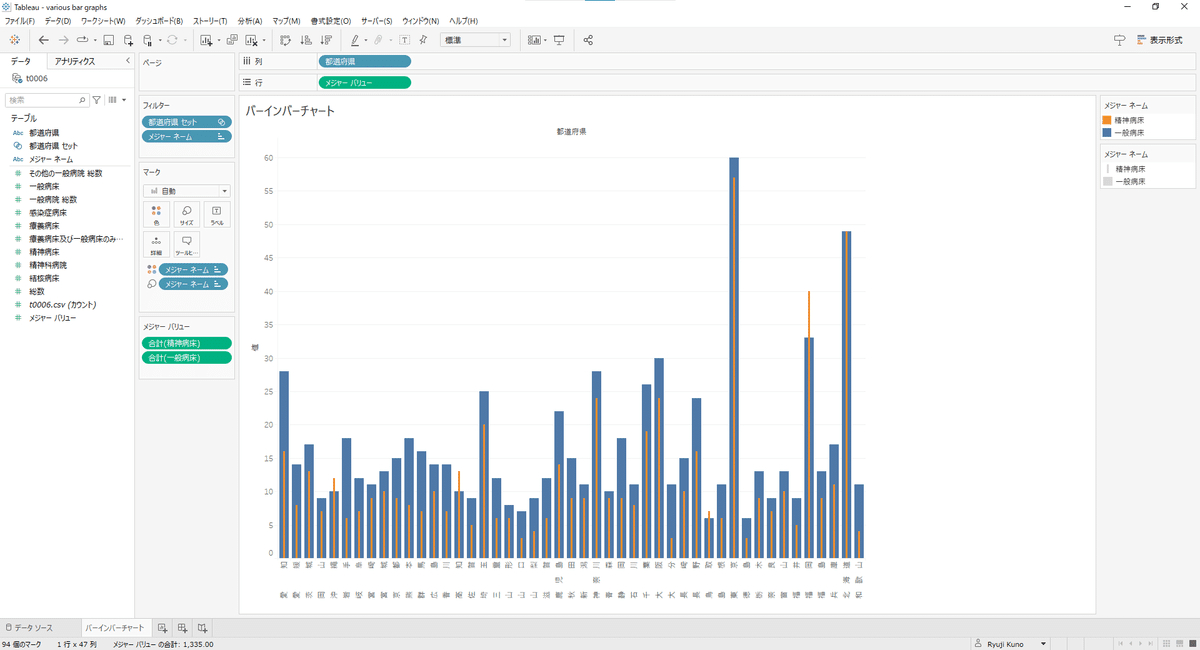Switch to the アナリティクス tab
The height and width of the screenshot is (650, 1200).
[75, 61]
